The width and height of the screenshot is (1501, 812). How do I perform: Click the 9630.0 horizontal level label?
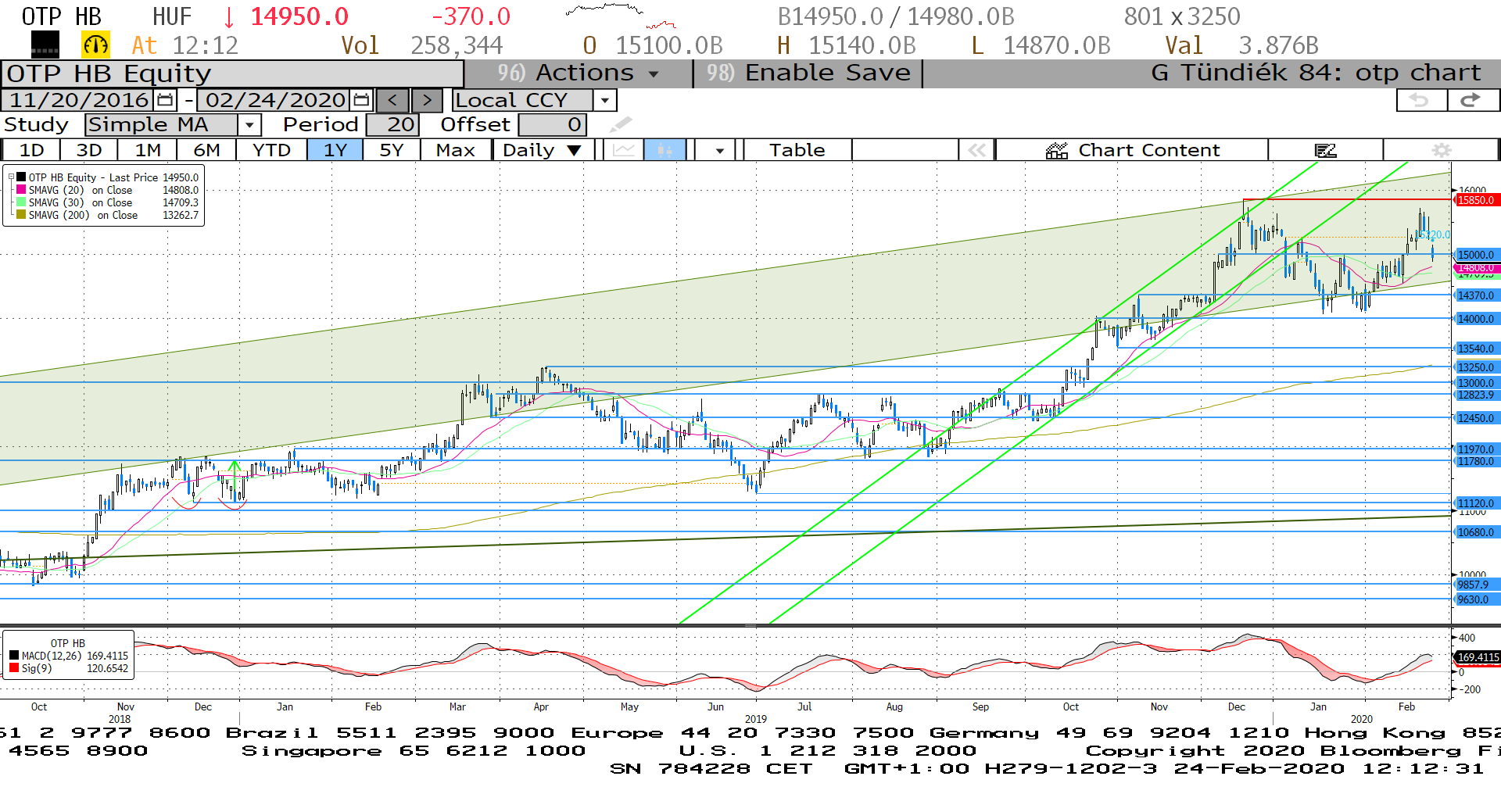(1476, 599)
